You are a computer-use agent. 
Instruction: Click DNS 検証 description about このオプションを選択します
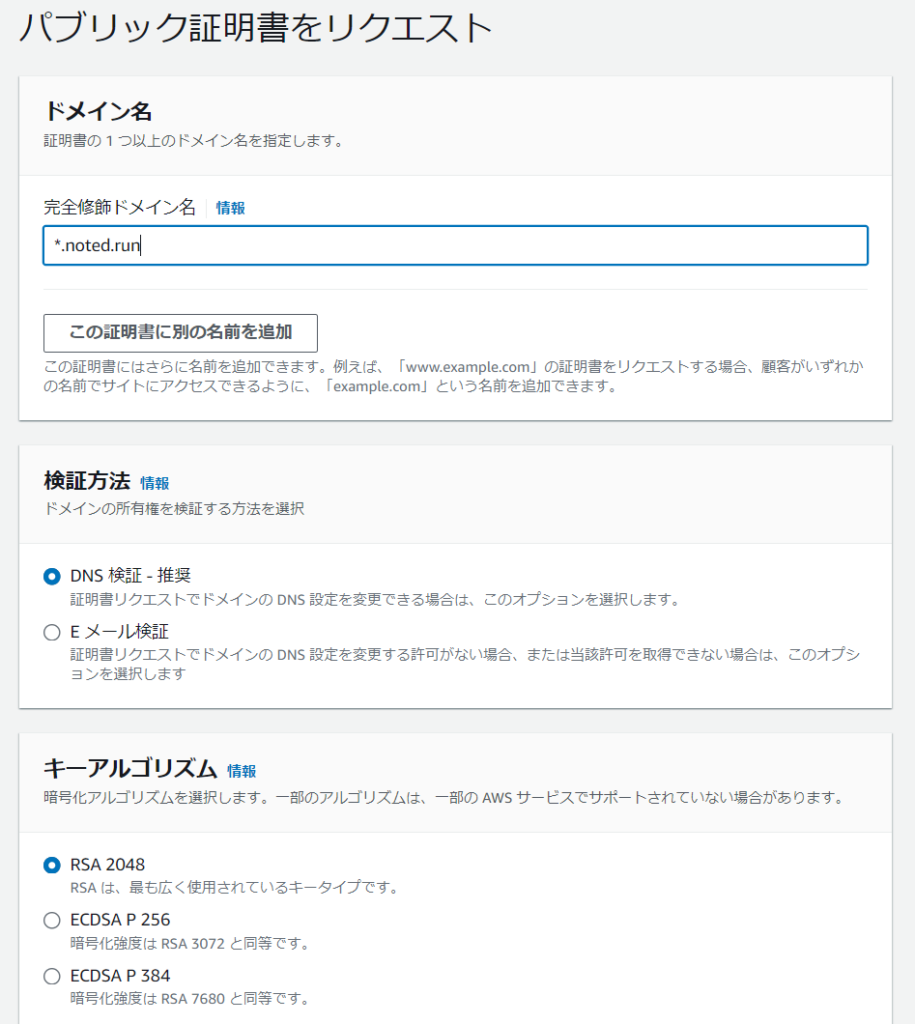point(375,599)
